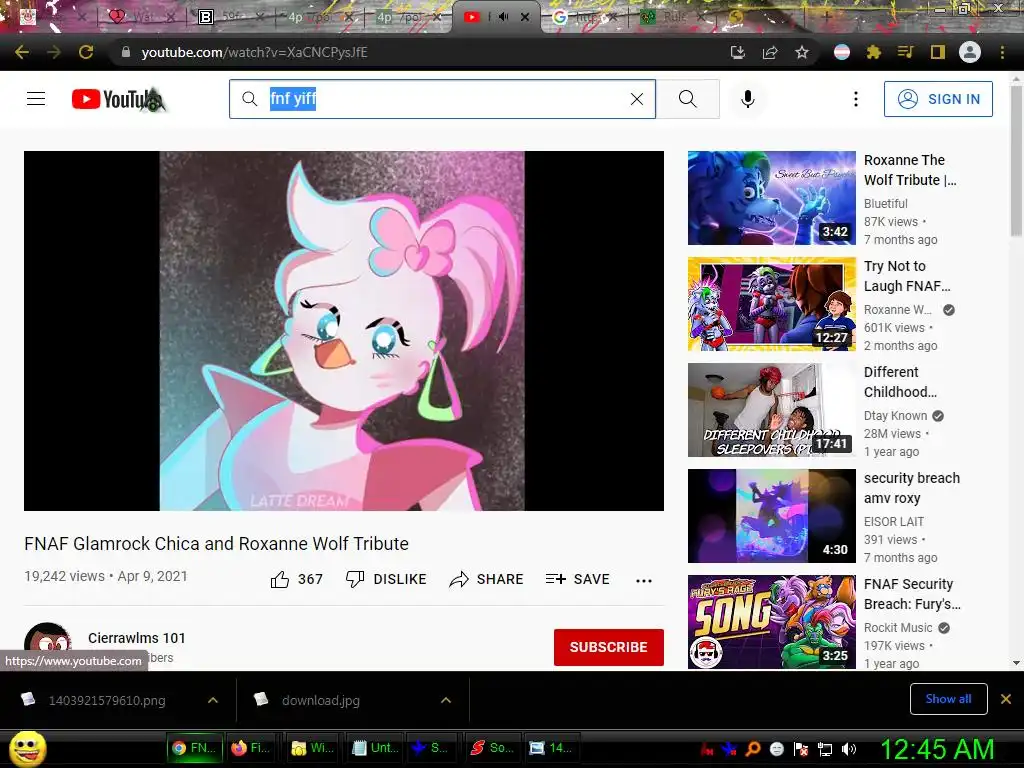Go forward with browser forward arrow

pyautogui.click(x=54, y=52)
